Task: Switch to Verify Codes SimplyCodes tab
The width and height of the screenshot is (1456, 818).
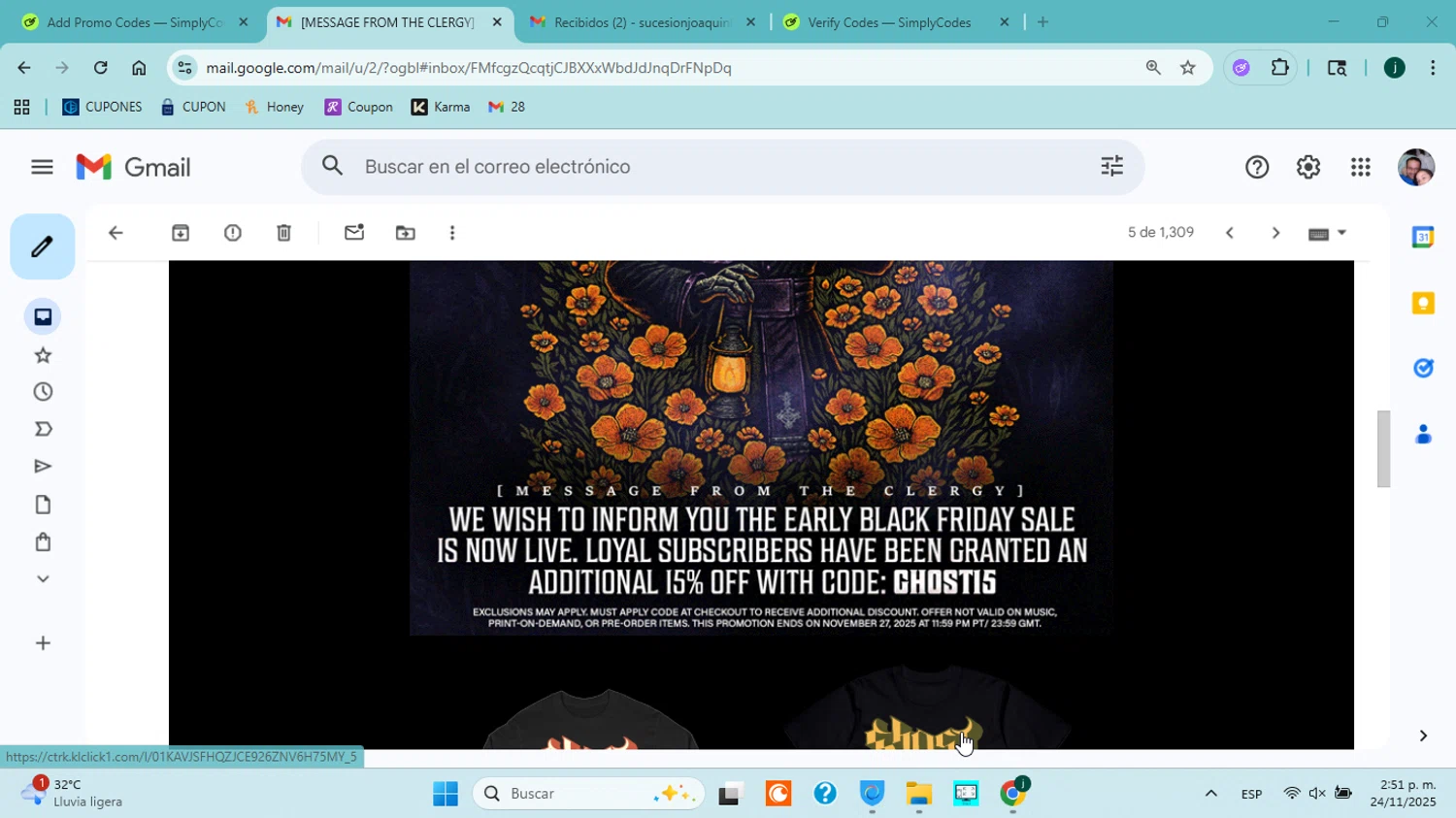Action: [x=888, y=22]
